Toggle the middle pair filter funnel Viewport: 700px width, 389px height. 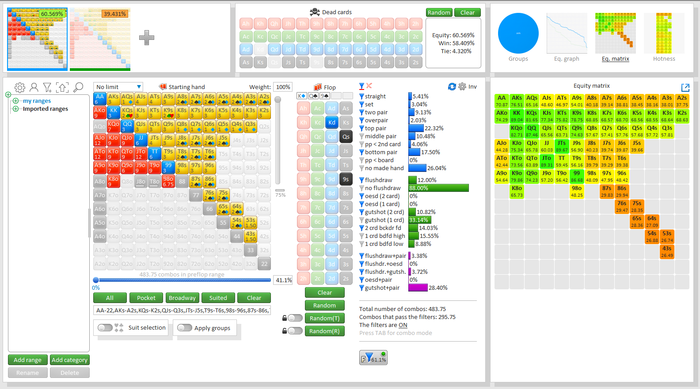[x=362, y=136]
